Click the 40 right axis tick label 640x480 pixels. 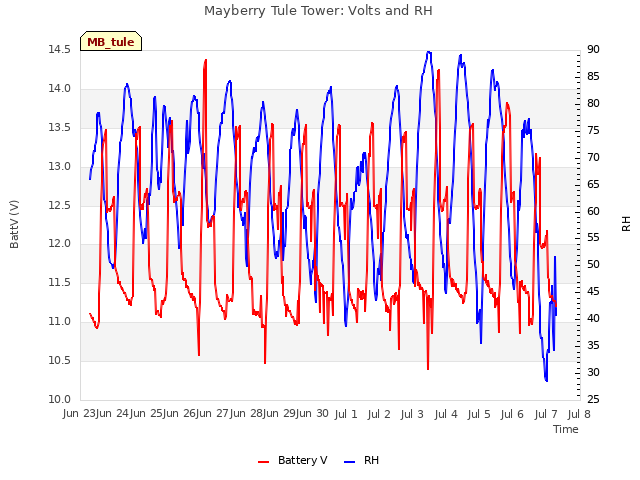[x=593, y=318]
